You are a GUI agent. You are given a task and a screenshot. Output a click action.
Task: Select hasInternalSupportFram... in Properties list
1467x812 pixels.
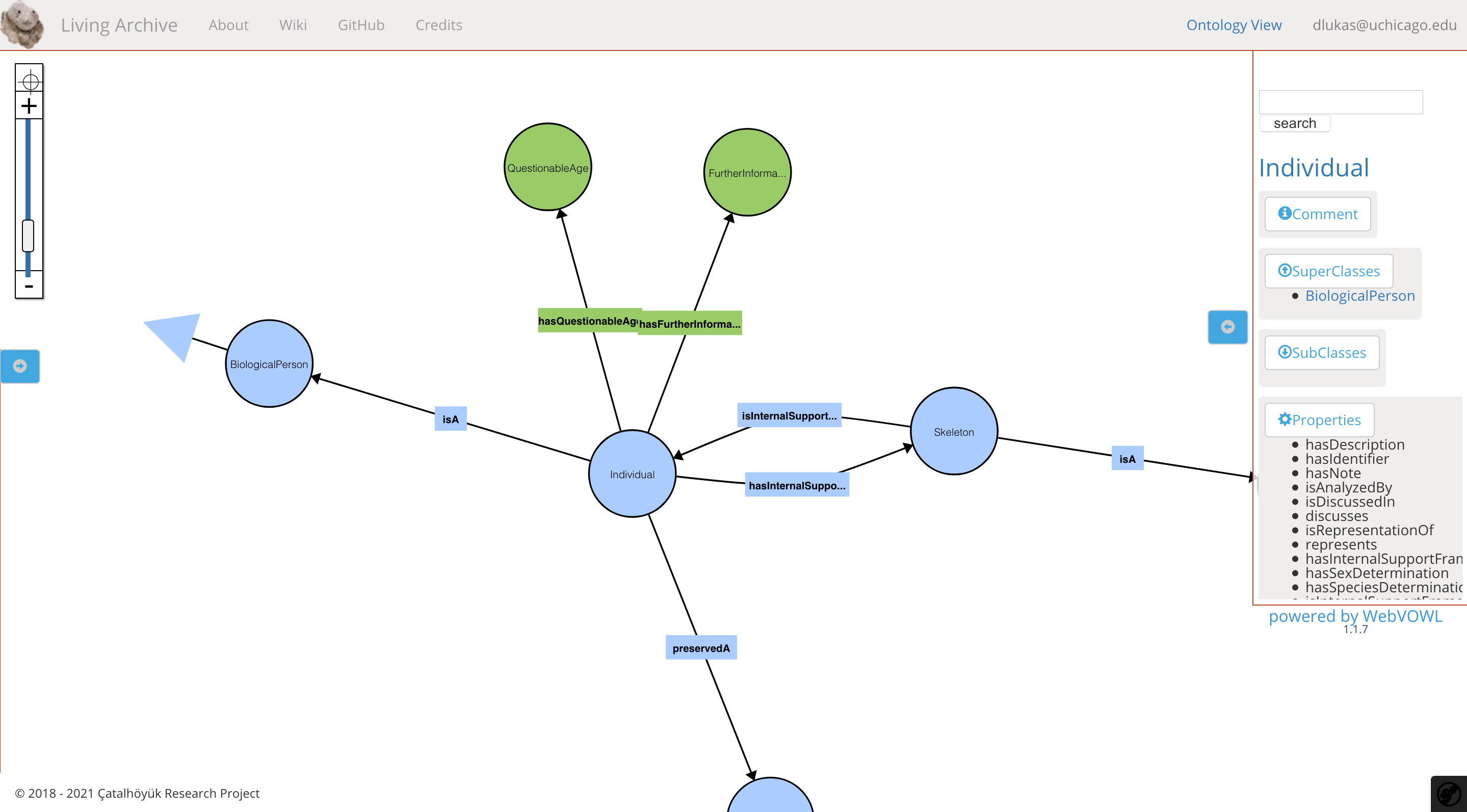[1383, 558]
